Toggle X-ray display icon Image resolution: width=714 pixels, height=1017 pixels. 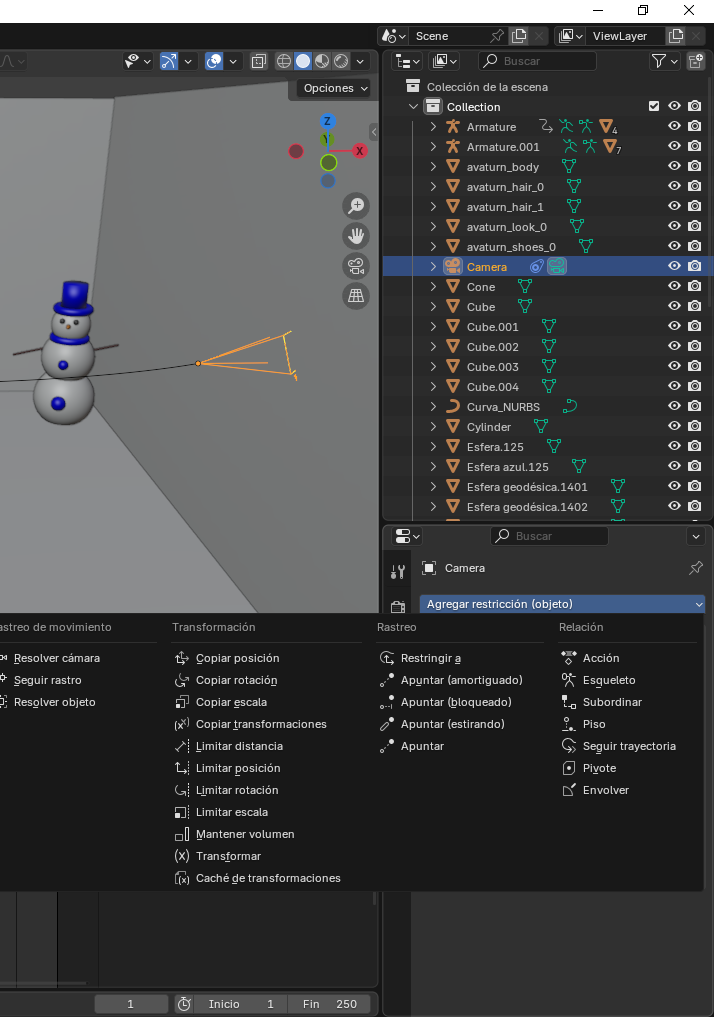258,61
